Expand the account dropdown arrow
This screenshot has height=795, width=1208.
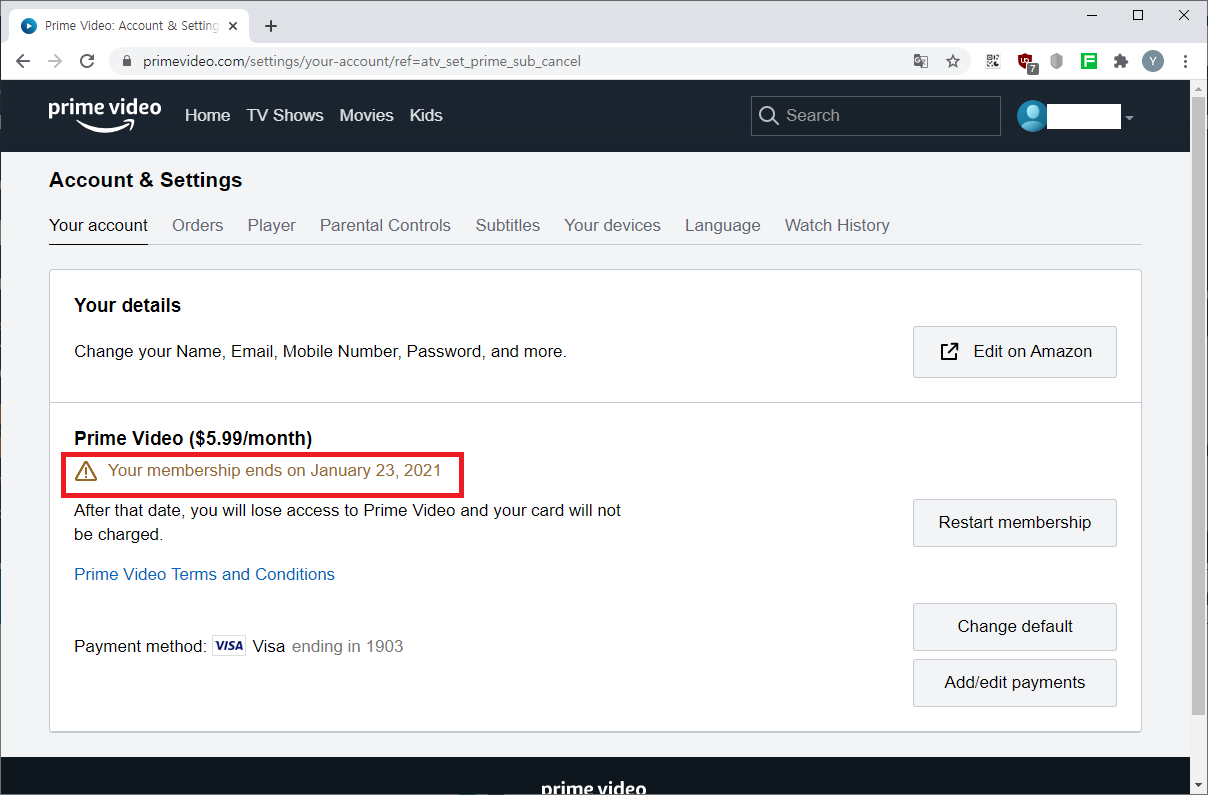(x=1129, y=118)
